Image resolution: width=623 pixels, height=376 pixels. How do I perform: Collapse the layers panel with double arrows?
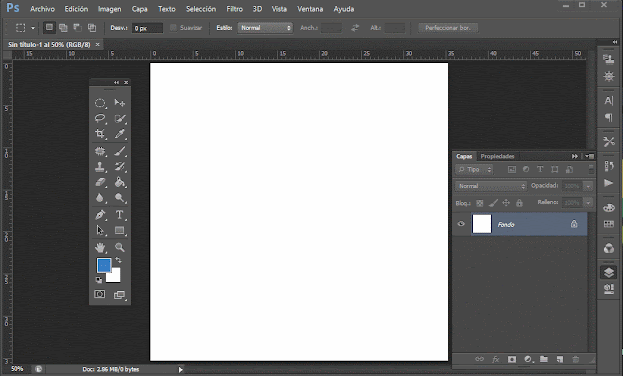pyautogui.click(x=575, y=156)
